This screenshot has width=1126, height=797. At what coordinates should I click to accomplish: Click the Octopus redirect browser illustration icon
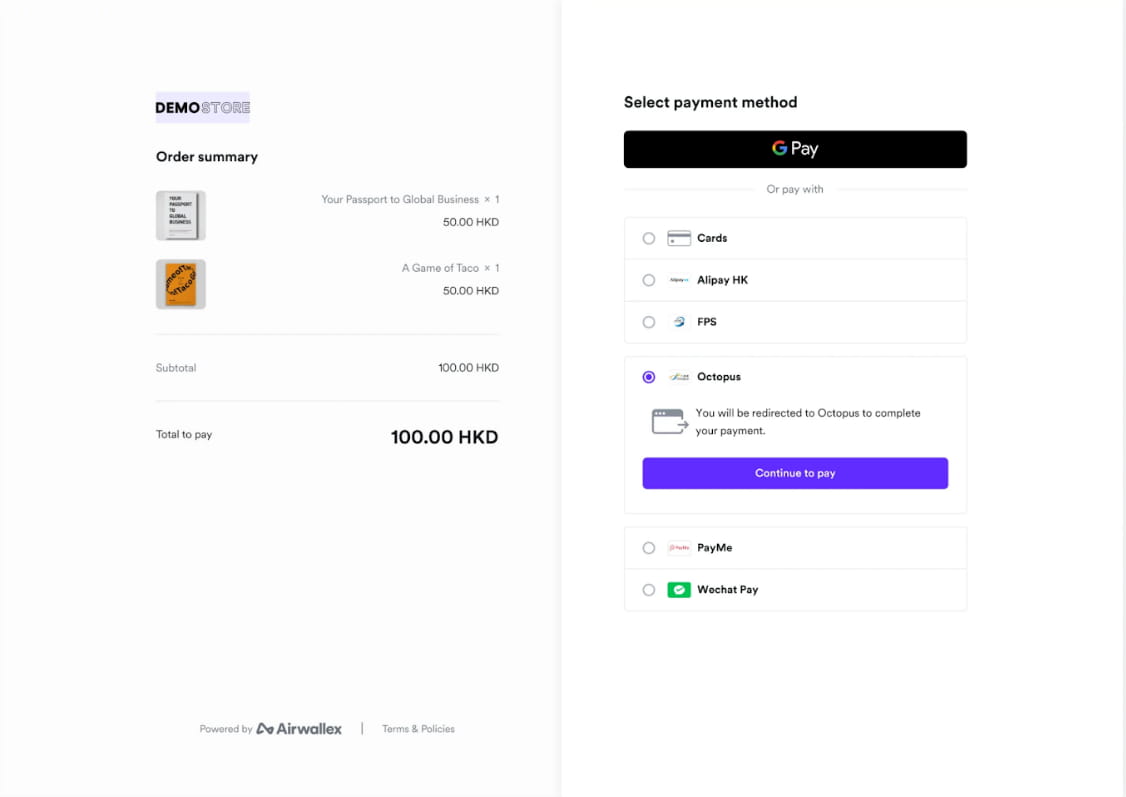click(x=667, y=420)
